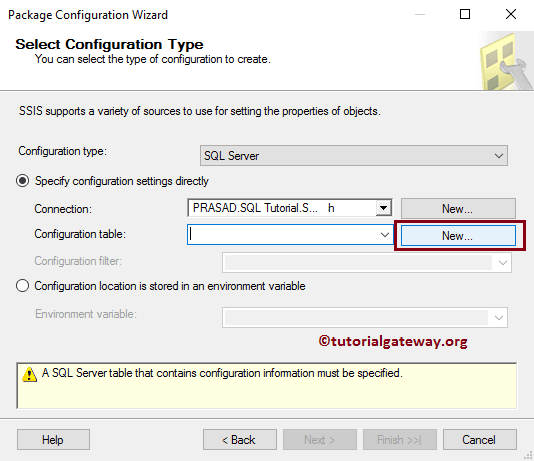Screen dimensions: 534x461
Task: Click New button next to Connection
Action: coord(458,208)
